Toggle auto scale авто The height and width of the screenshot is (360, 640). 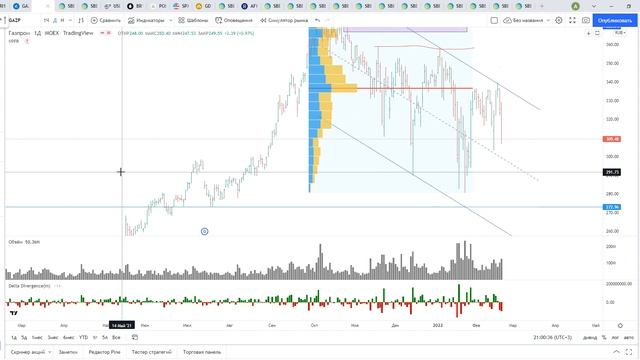click(x=629, y=338)
